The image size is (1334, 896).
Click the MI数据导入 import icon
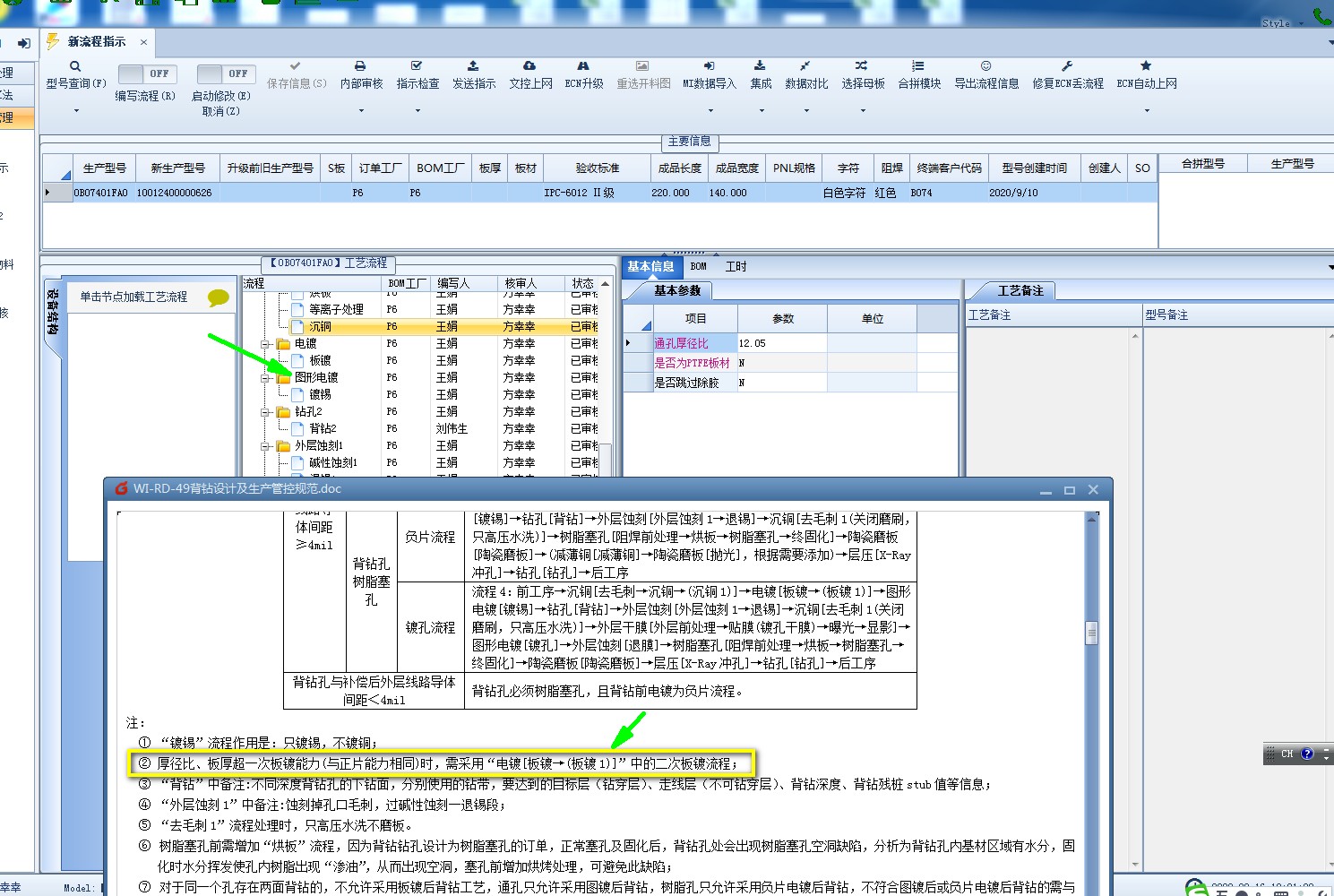coord(709,66)
